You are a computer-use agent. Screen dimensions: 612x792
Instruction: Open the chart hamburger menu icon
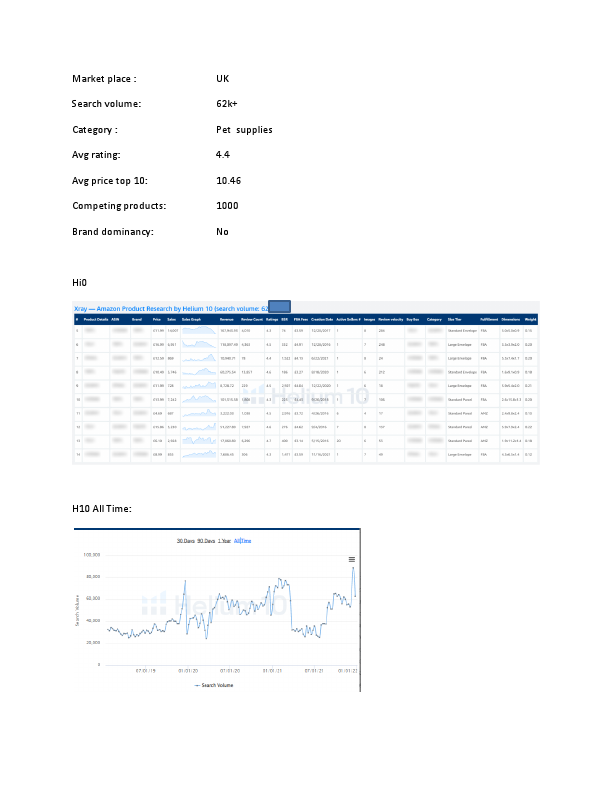point(351,559)
